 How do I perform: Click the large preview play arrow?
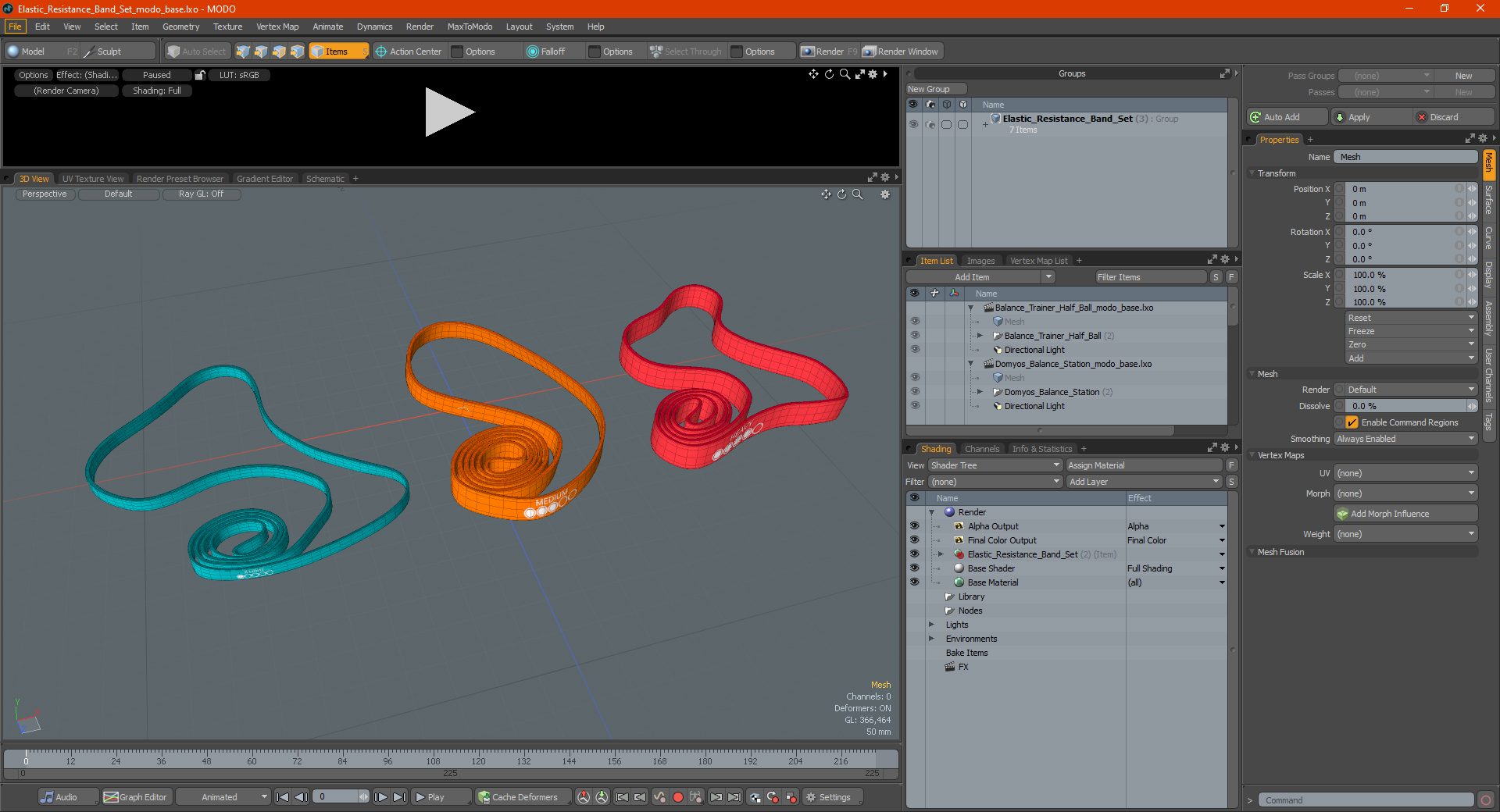click(x=449, y=112)
